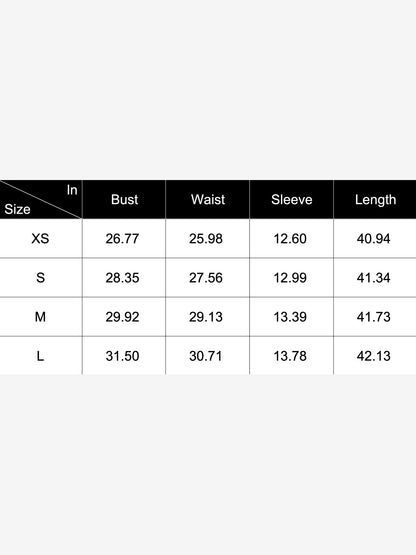Click XS bust value 26.77
The image size is (416, 555).
[122, 239]
